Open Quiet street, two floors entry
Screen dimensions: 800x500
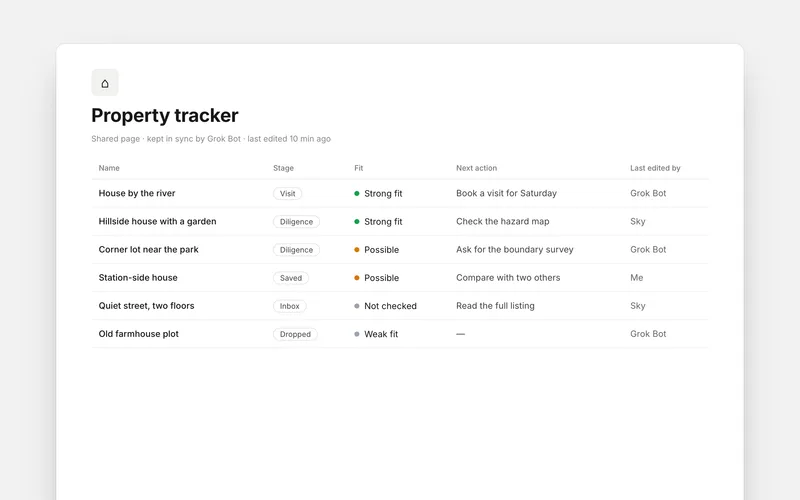(146, 306)
